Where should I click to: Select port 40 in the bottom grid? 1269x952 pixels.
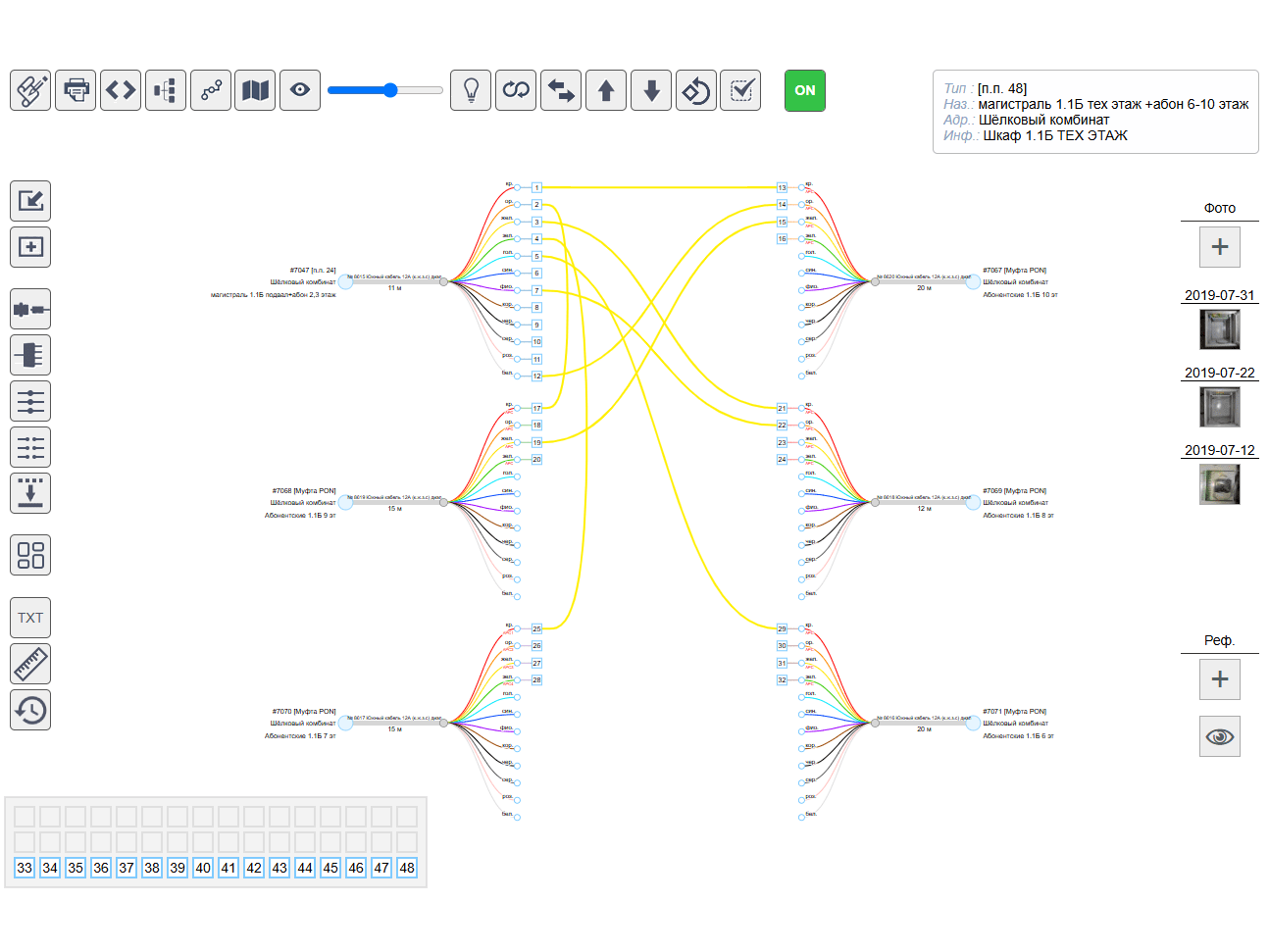click(203, 868)
